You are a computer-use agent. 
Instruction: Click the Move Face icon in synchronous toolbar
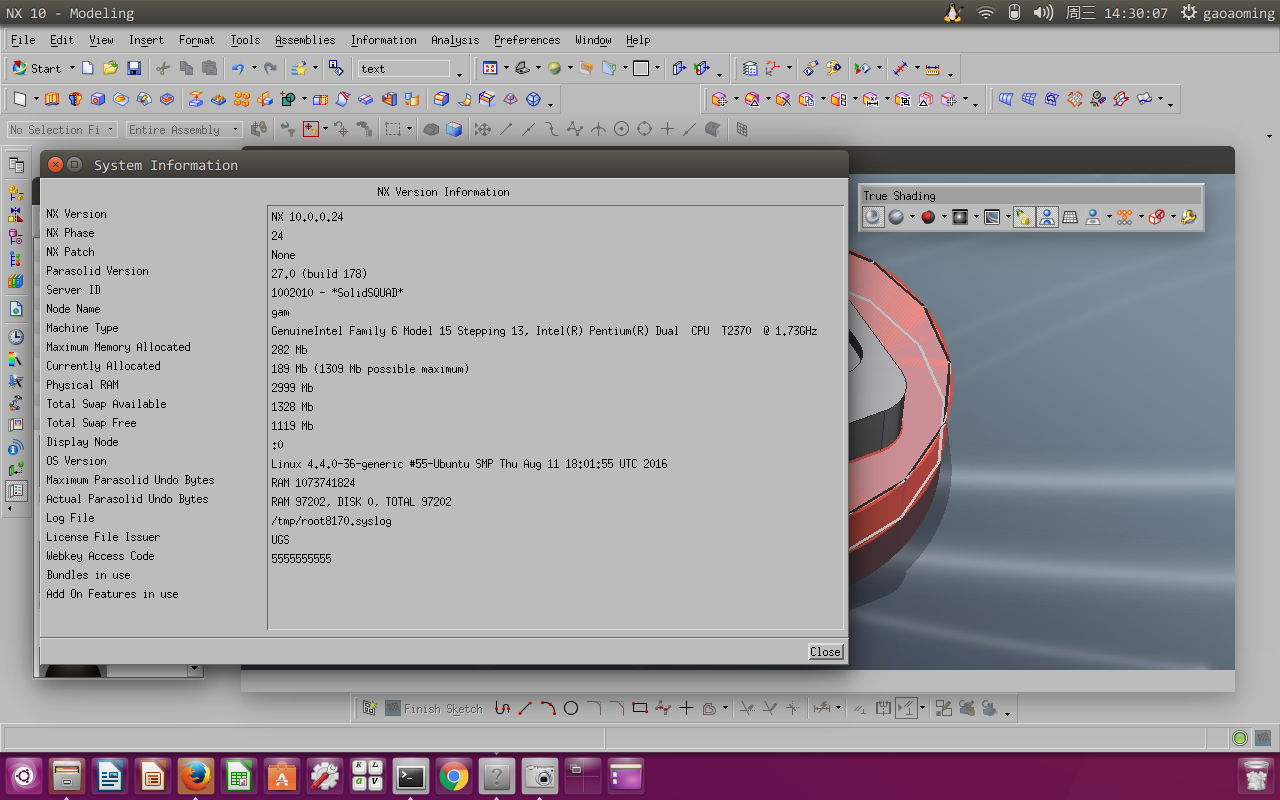(719, 99)
